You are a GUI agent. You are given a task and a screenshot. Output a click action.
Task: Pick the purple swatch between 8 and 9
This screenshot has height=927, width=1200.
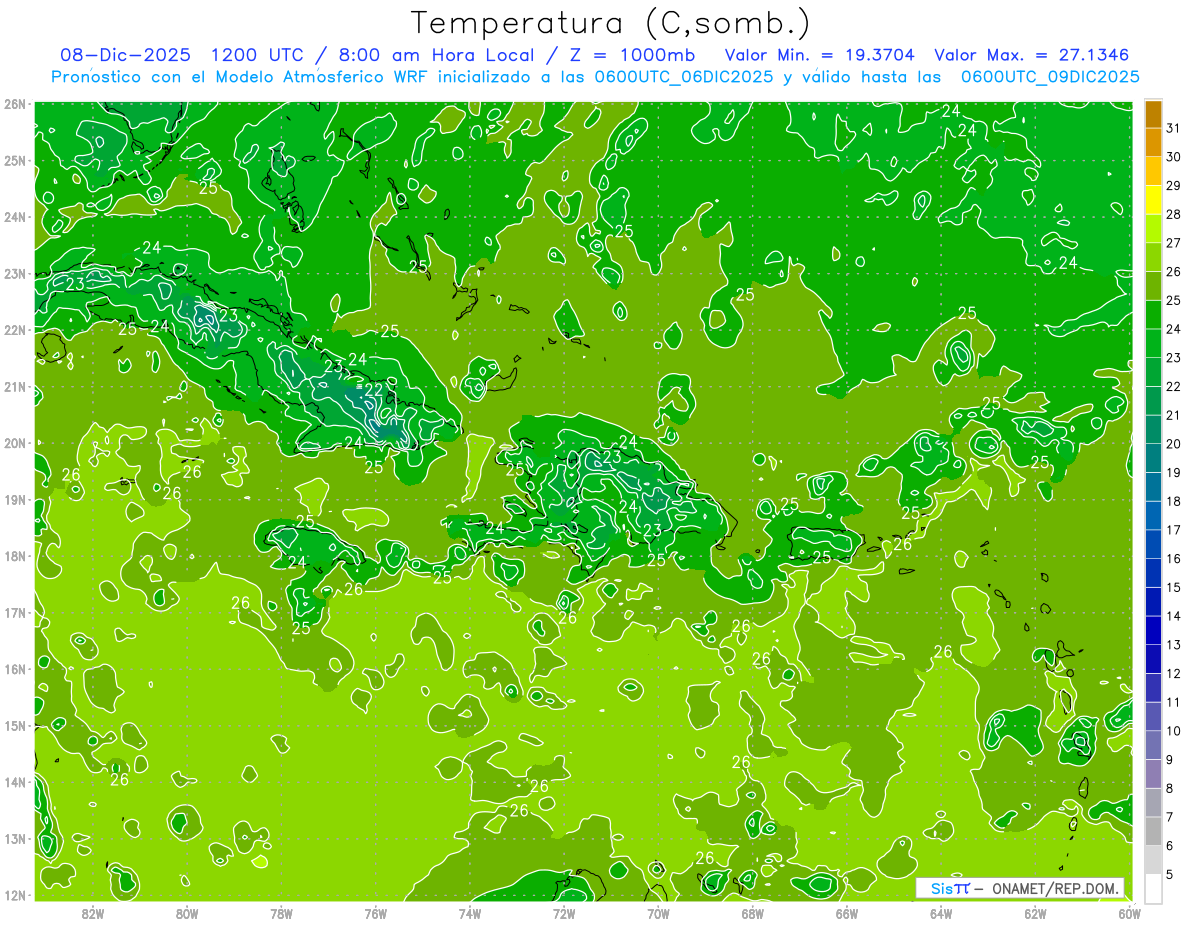(x=1153, y=774)
